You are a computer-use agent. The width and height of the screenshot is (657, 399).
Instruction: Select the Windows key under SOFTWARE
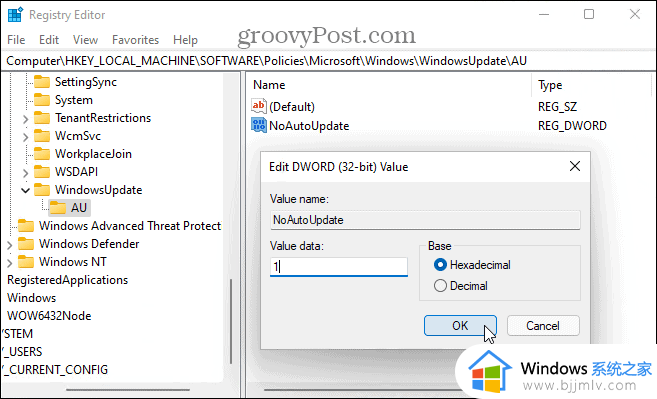tap(31, 298)
